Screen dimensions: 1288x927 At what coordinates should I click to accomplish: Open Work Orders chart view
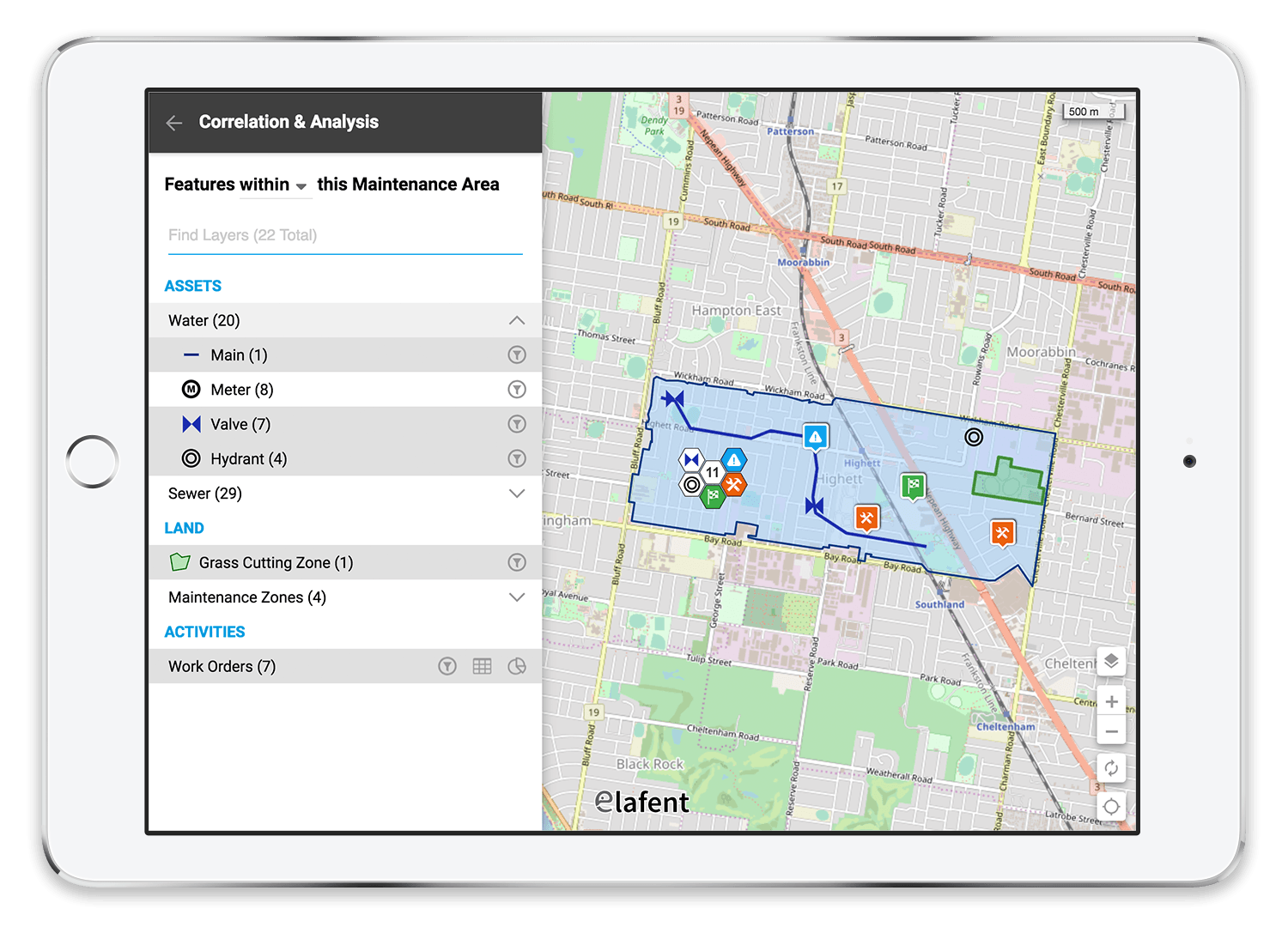point(516,666)
